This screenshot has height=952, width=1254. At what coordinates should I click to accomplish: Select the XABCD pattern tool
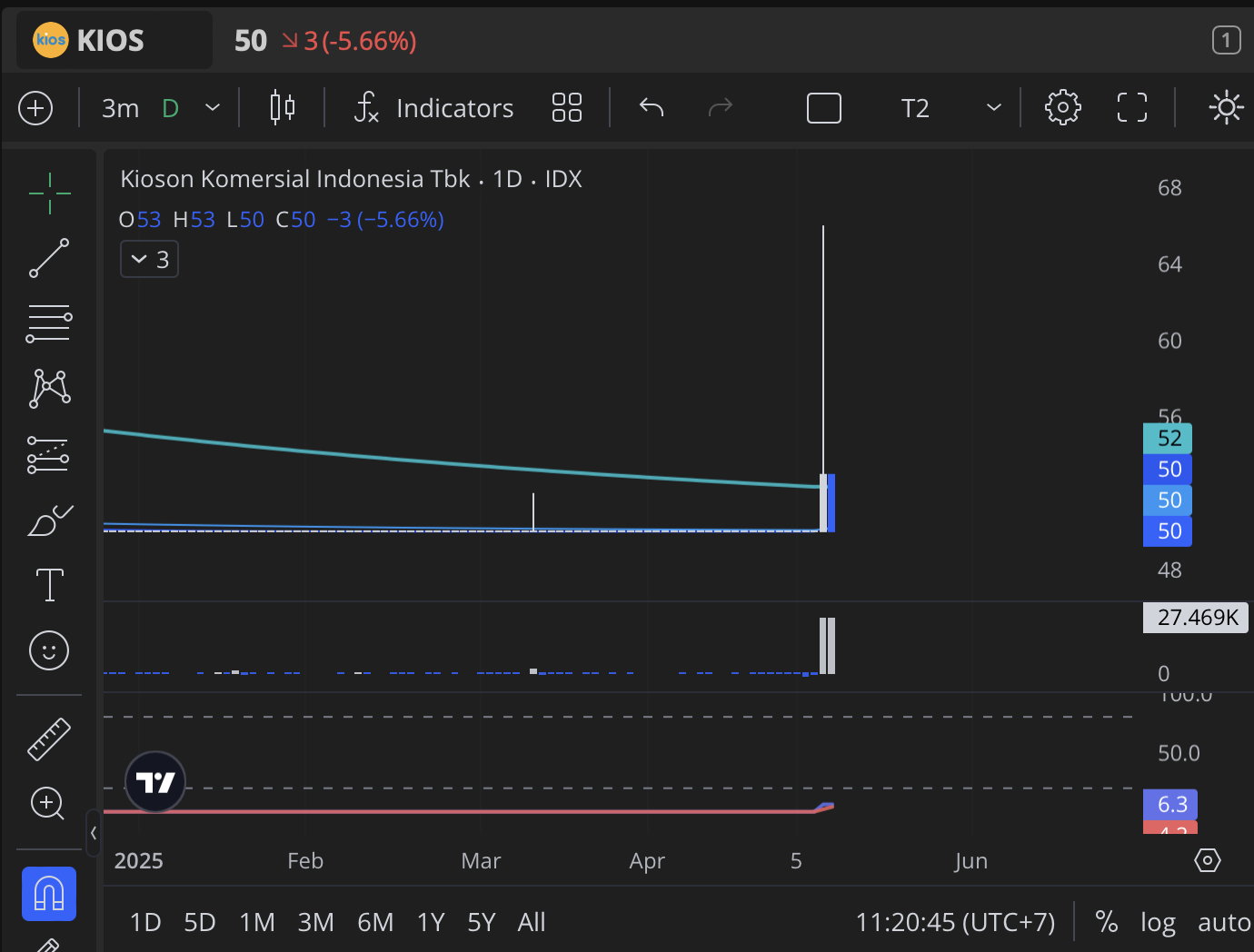tap(49, 389)
